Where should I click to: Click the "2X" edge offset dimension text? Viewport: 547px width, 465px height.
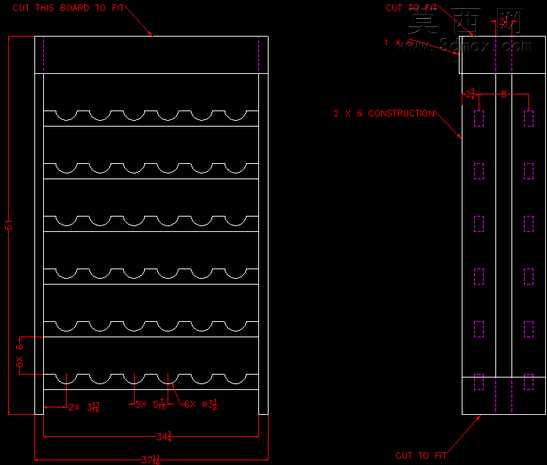click(84, 407)
